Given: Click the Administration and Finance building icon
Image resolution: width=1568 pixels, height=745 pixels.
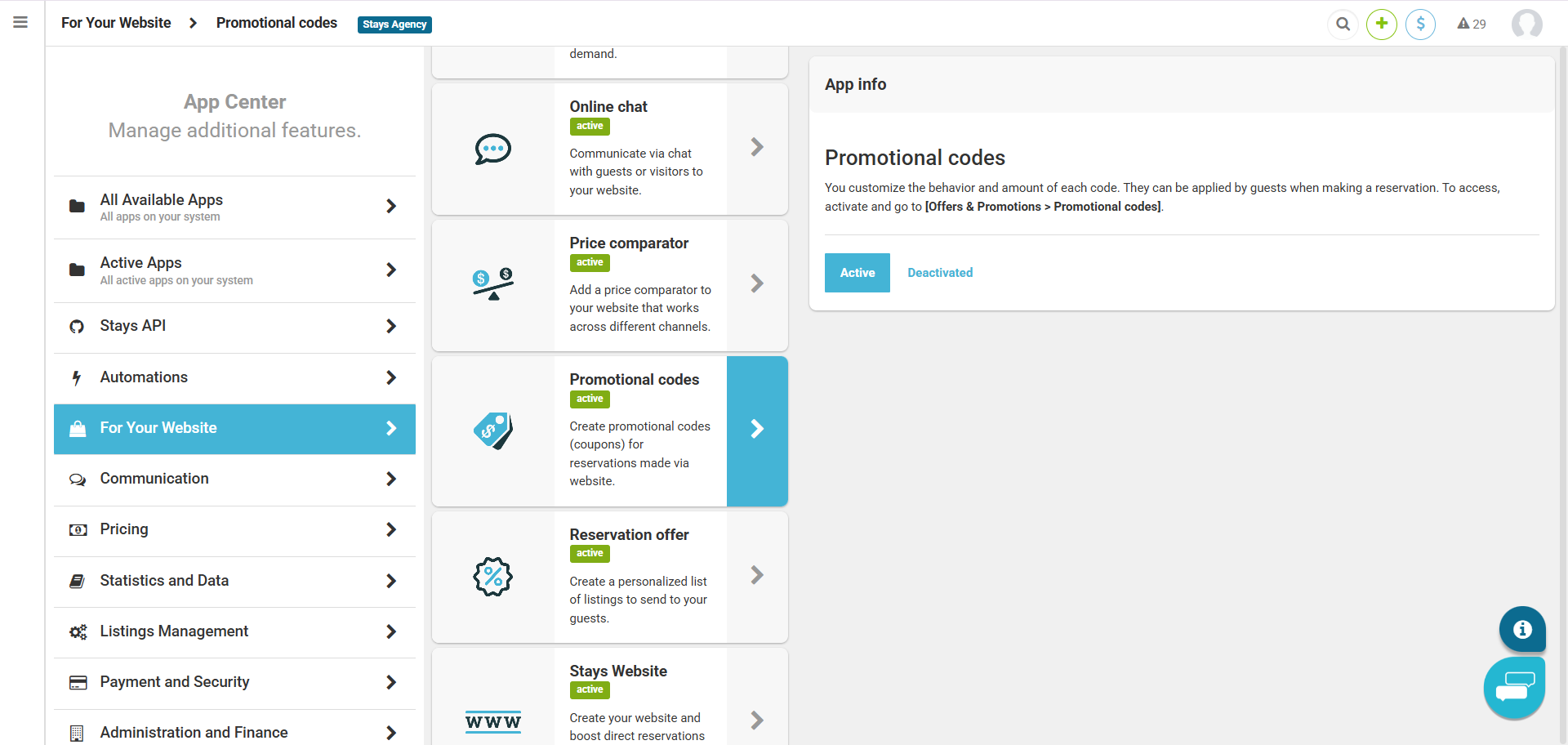Looking at the screenshot, I should pyautogui.click(x=77, y=734).
